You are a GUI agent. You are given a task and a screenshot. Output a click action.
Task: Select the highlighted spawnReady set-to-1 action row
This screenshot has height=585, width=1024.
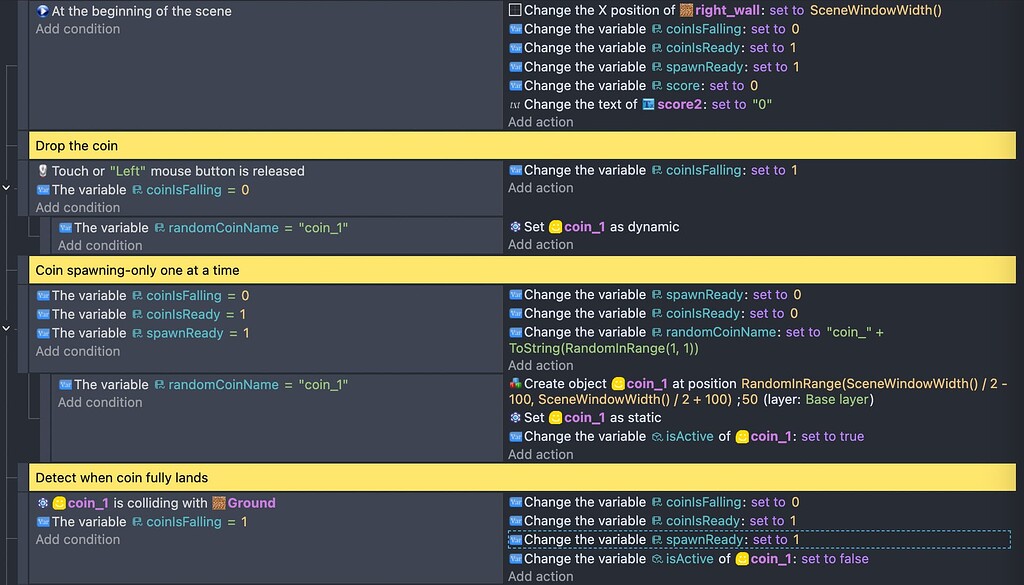tap(650, 539)
